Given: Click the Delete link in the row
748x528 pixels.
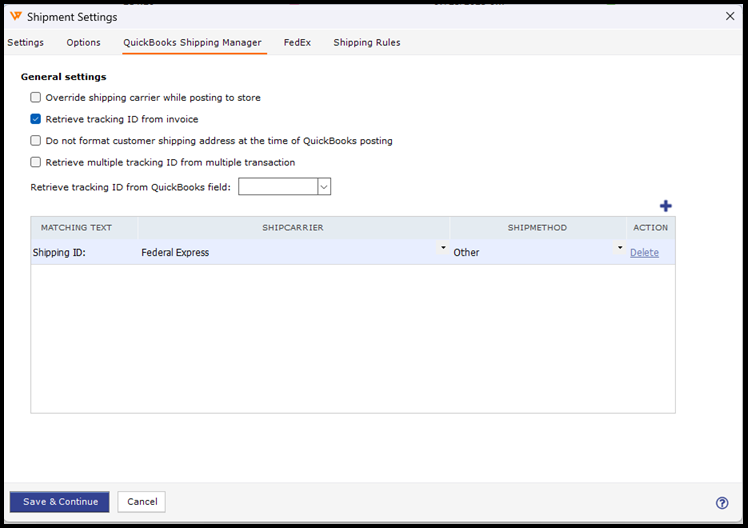Looking at the screenshot, I should click(644, 253).
